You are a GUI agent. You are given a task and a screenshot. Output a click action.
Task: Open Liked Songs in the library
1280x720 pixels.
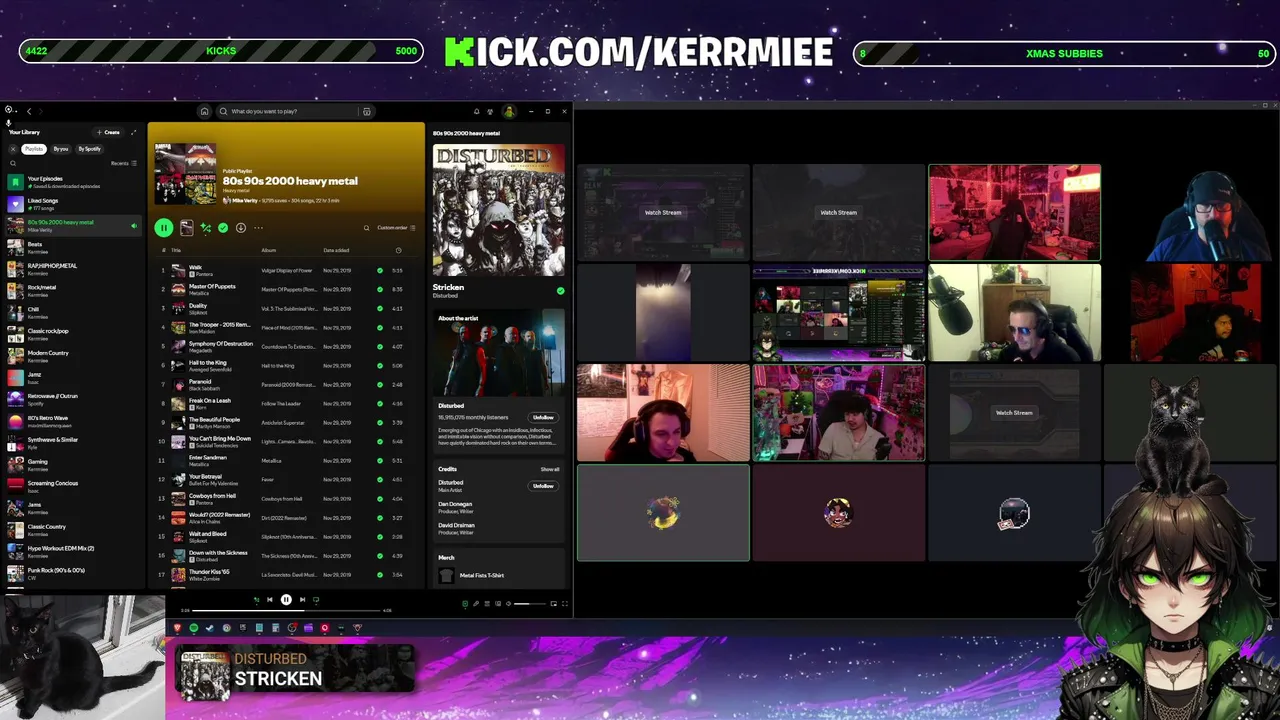click(72, 204)
